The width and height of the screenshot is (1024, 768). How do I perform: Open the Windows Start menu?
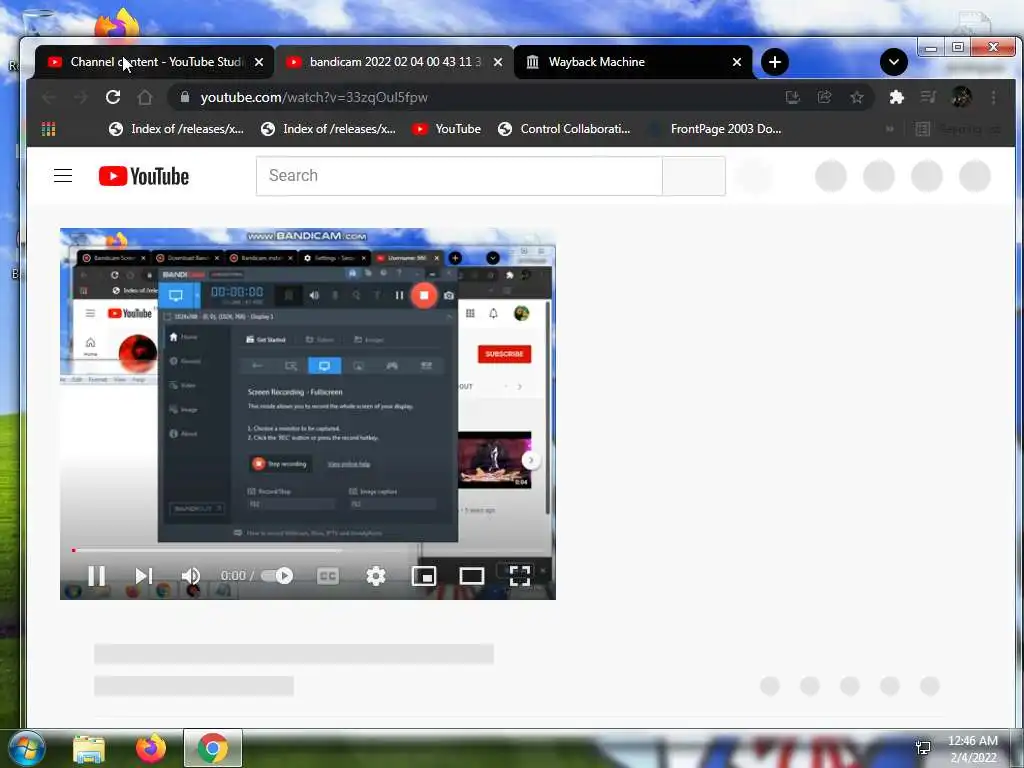point(27,748)
